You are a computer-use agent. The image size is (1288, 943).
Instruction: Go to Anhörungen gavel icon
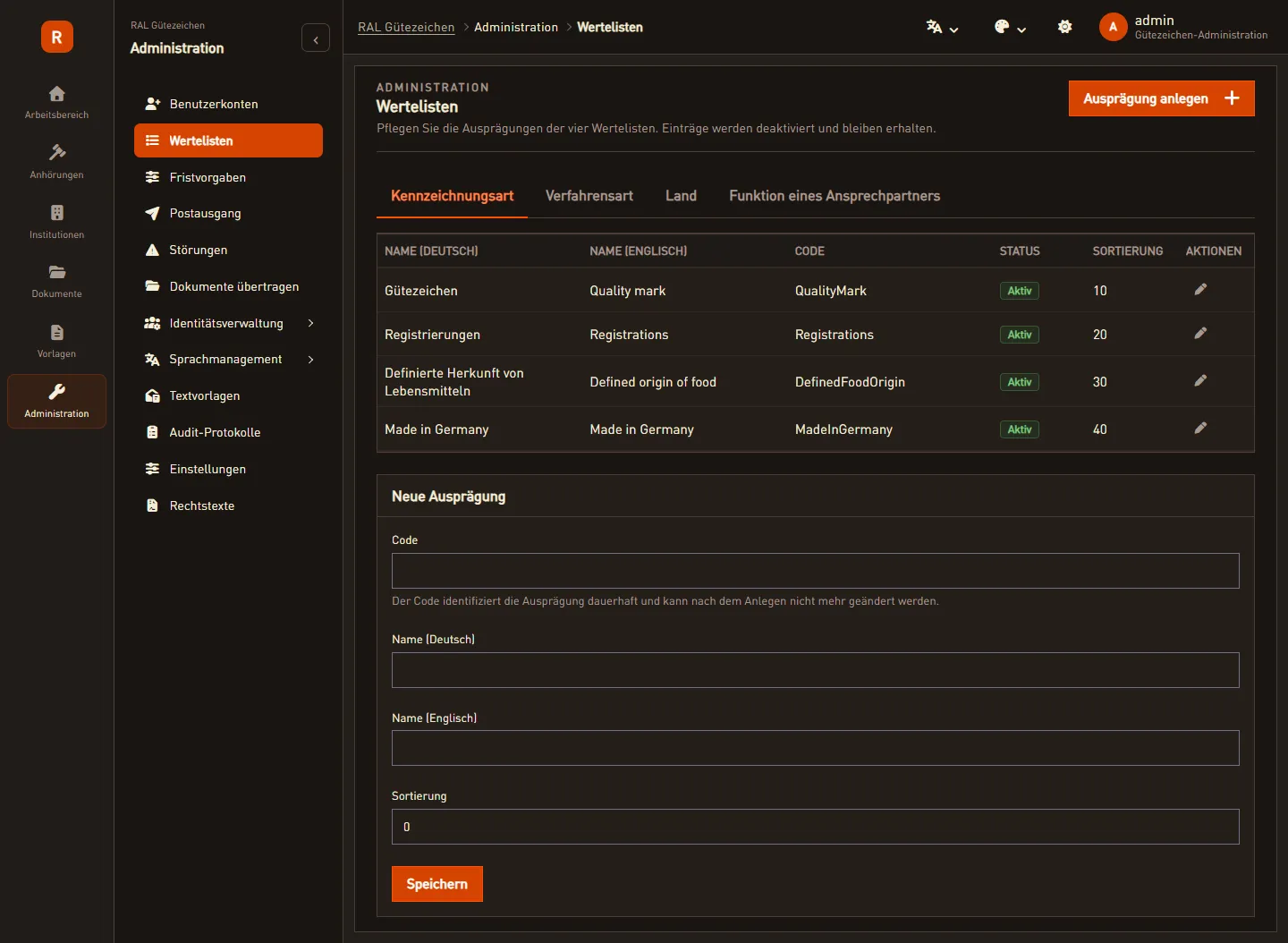click(x=56, y=153)
